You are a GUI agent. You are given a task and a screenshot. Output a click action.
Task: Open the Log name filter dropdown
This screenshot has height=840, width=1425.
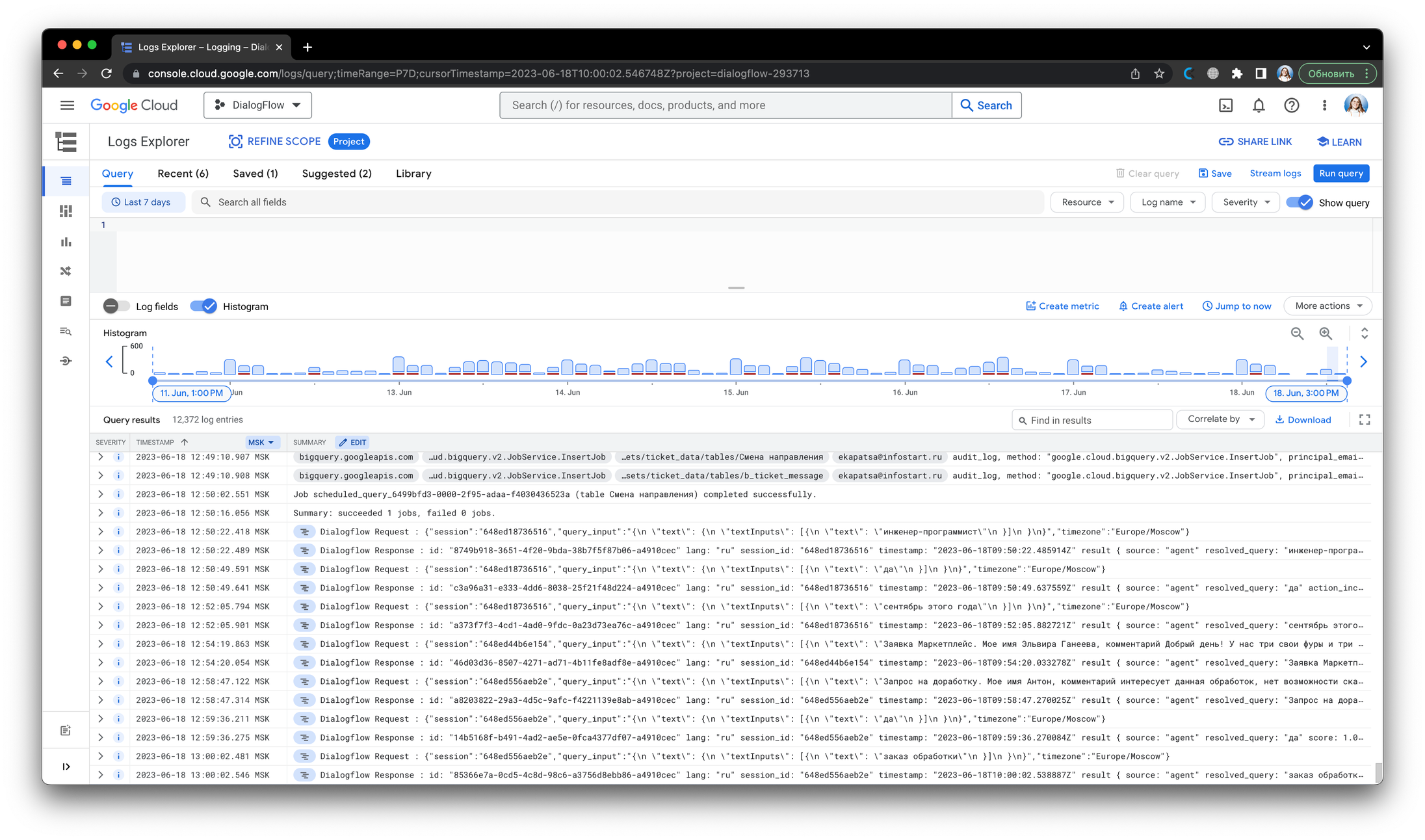pyautogui.click(x=1168, y=202)
